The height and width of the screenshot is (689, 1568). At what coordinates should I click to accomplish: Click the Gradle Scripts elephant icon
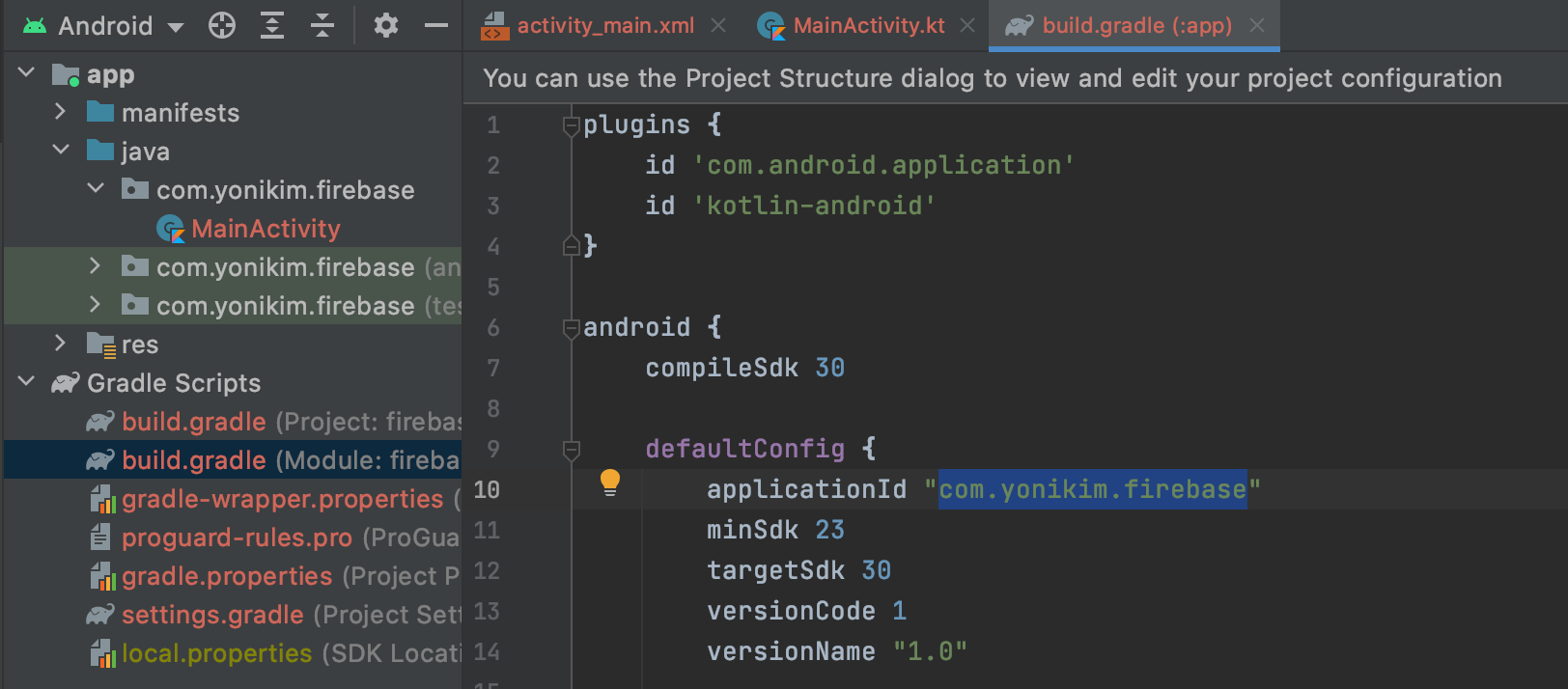coord(66,383)
